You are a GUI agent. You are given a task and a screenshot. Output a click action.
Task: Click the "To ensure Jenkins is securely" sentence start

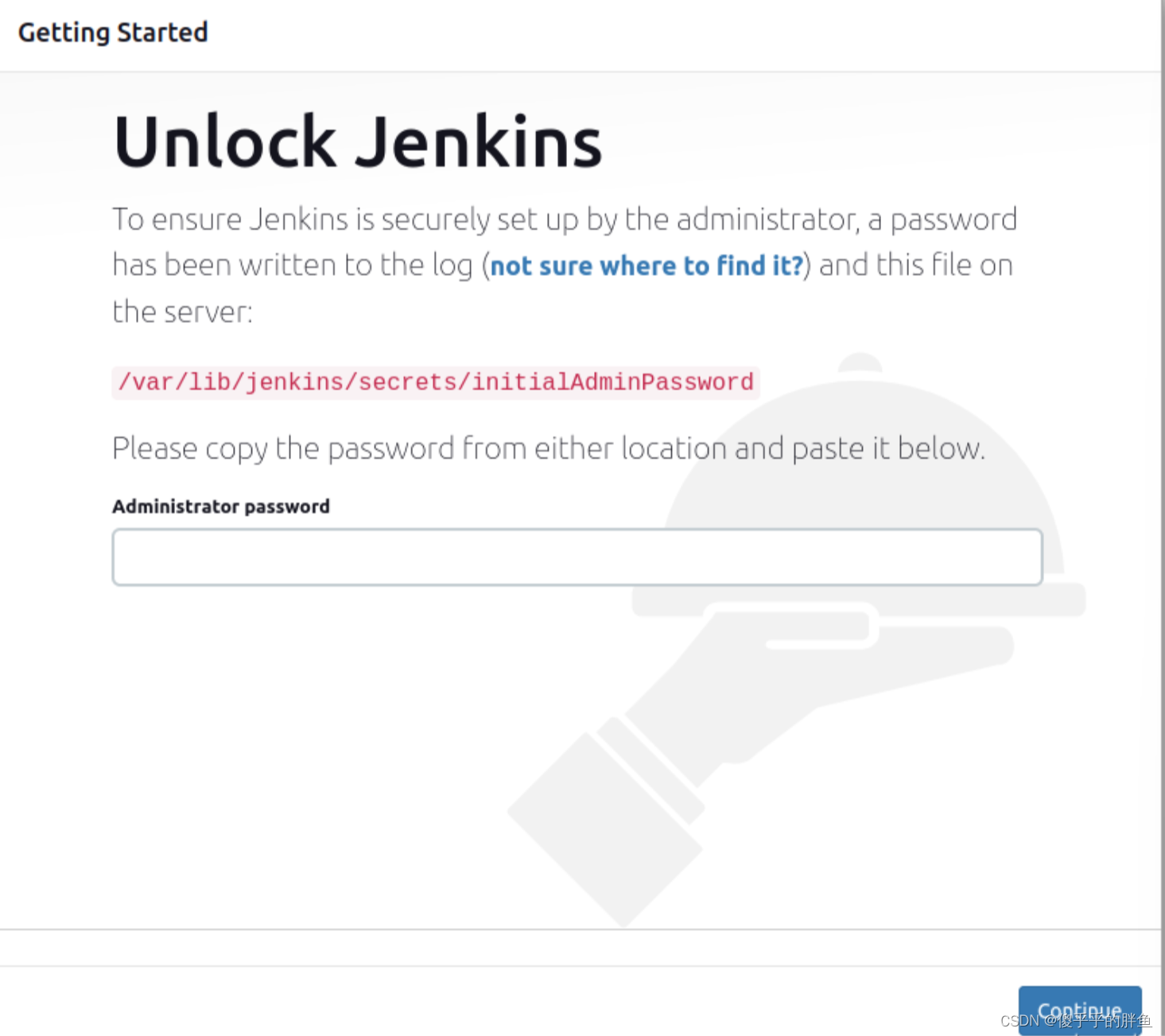tap(231, 219)
